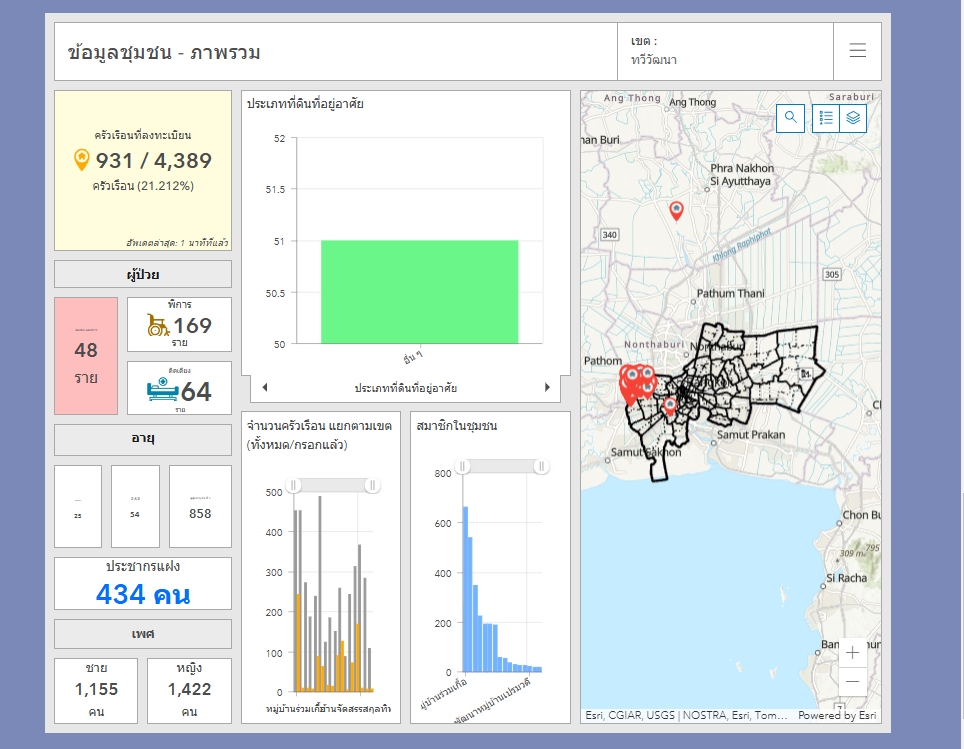Go to previous chart with left arrow

pyautogui.click(x=265, y=387)
